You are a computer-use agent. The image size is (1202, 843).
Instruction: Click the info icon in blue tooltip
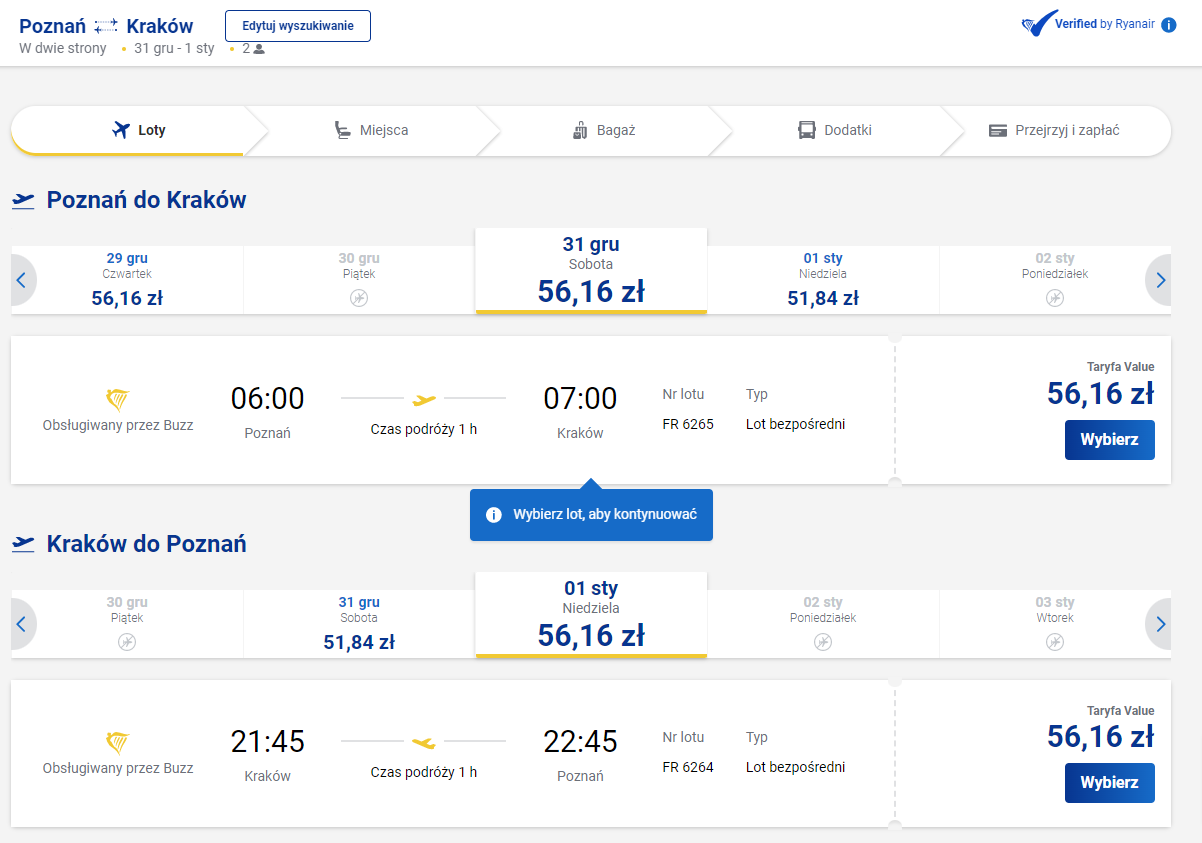coord(493,515)
